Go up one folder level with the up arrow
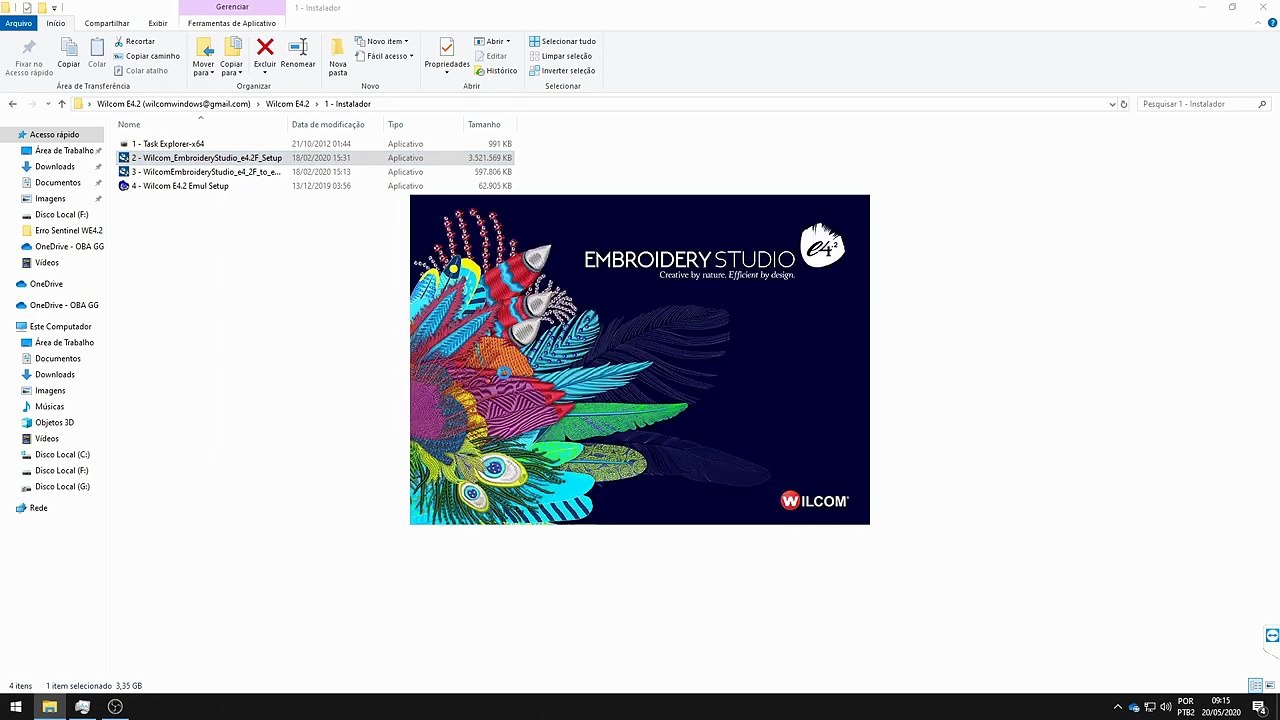Viewport: 1280px width, 720px height. pos(62,104)
